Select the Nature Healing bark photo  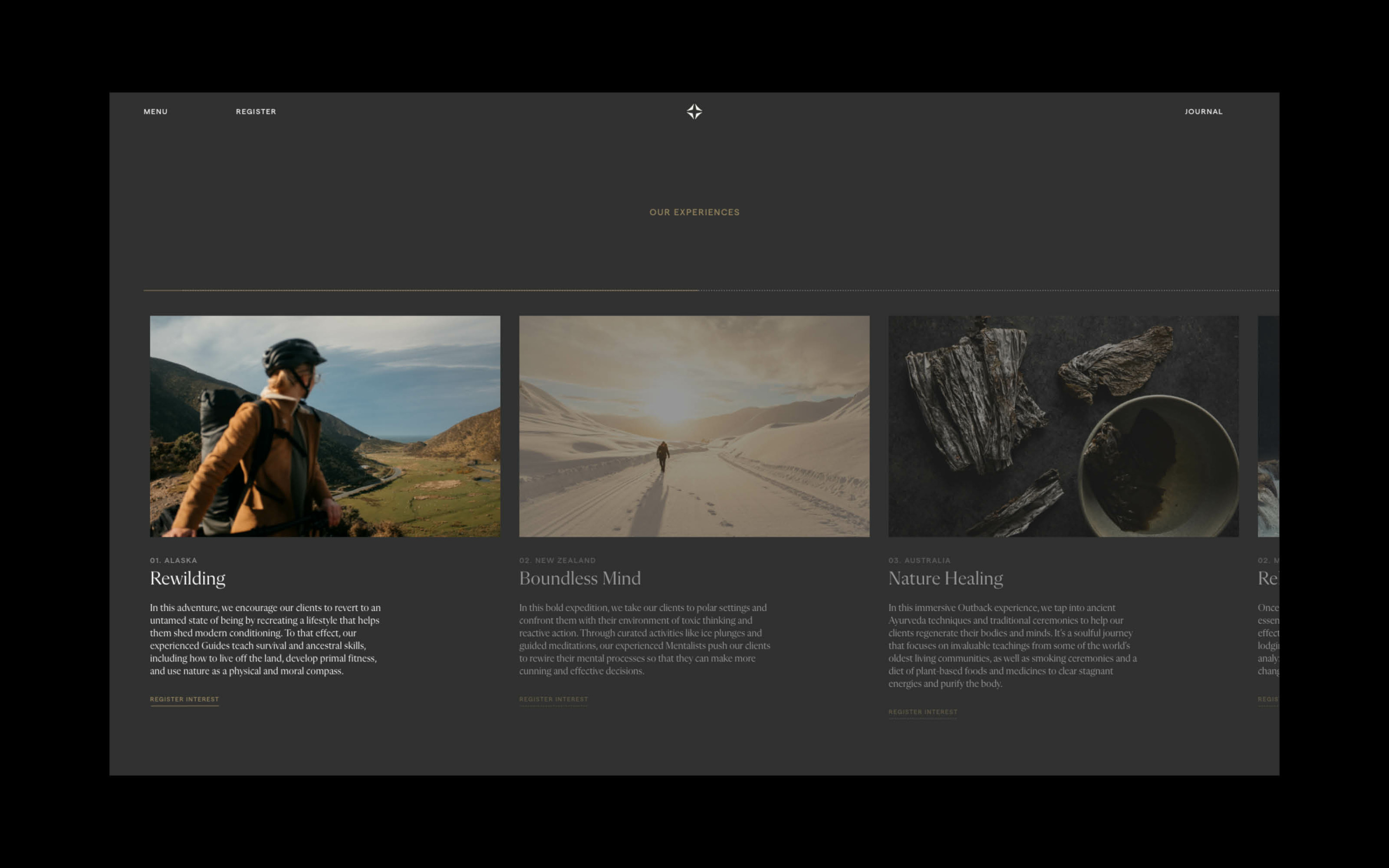1063,426
